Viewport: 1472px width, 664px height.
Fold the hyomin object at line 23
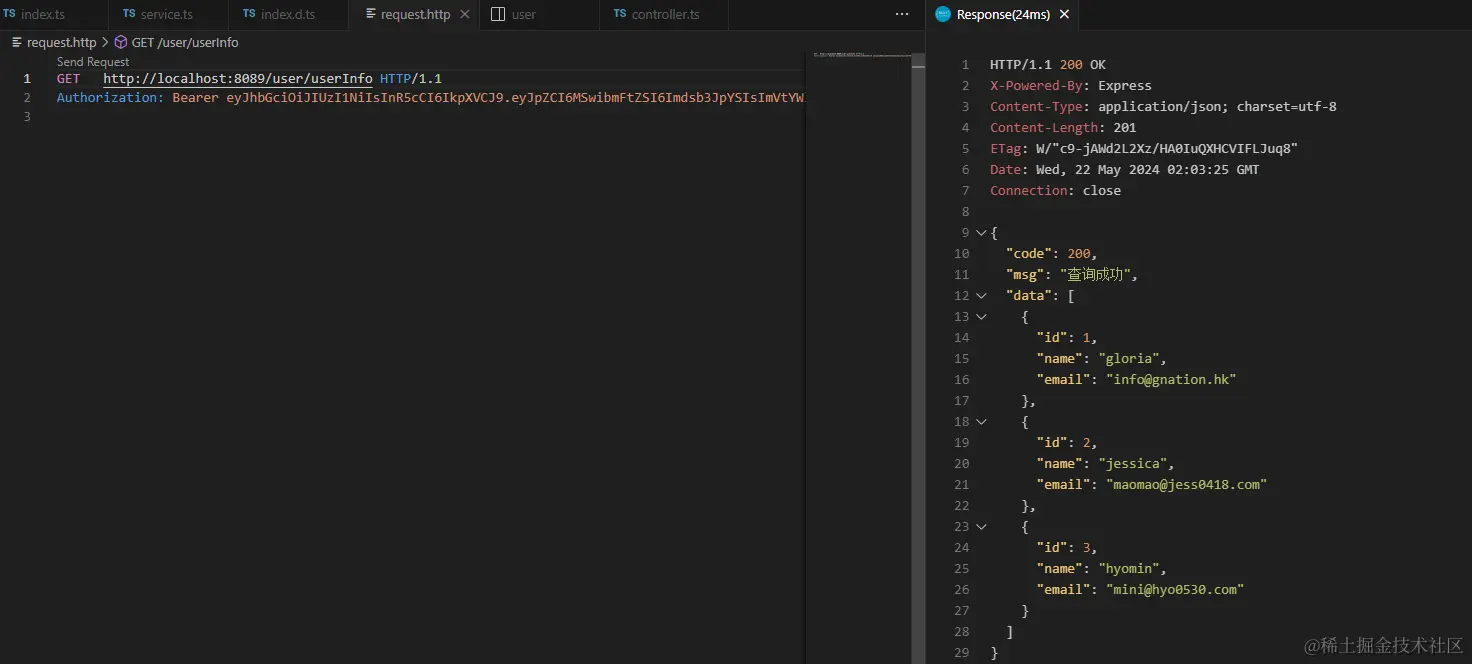(981, 527)
